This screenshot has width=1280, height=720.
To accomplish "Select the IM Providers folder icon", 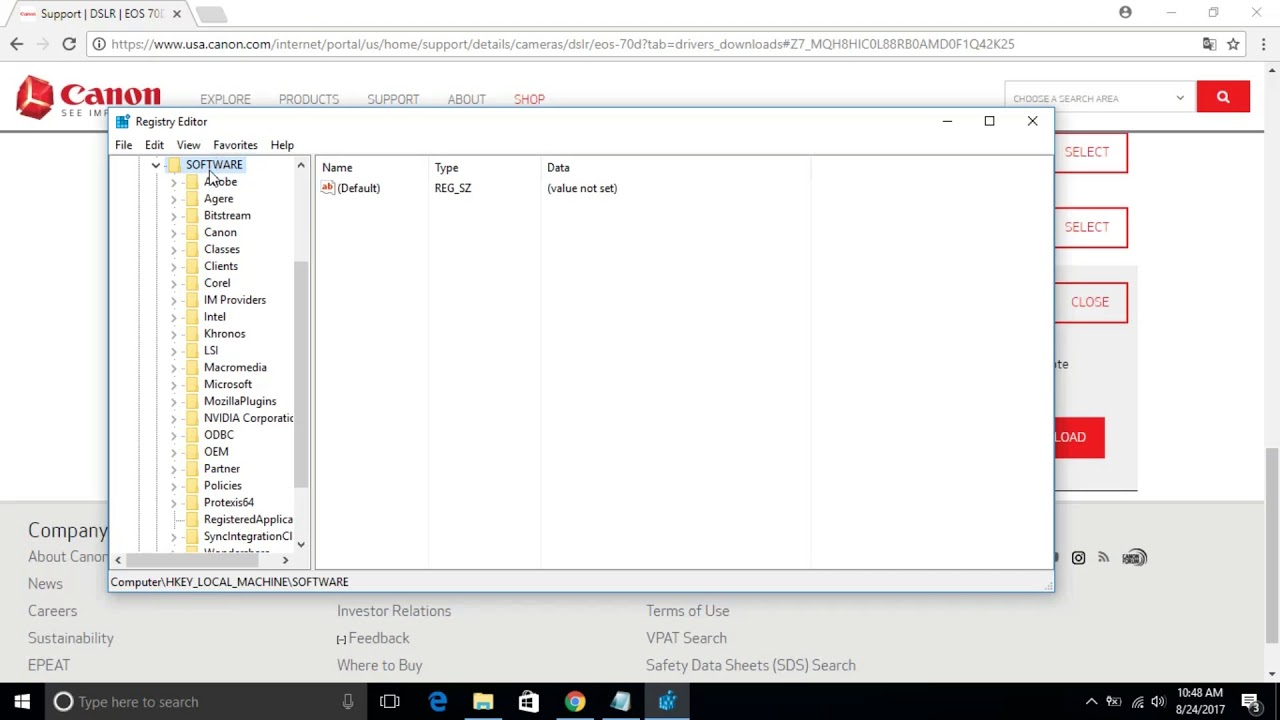I will (192, 300).
